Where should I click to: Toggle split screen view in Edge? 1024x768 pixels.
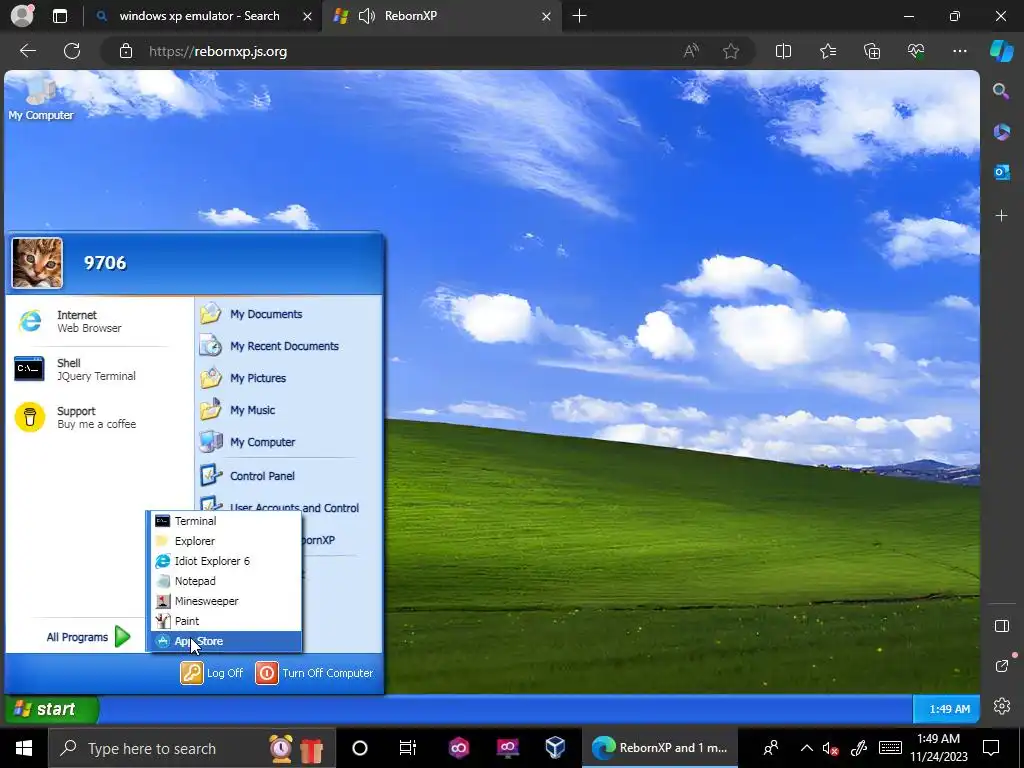pos(783,52)
